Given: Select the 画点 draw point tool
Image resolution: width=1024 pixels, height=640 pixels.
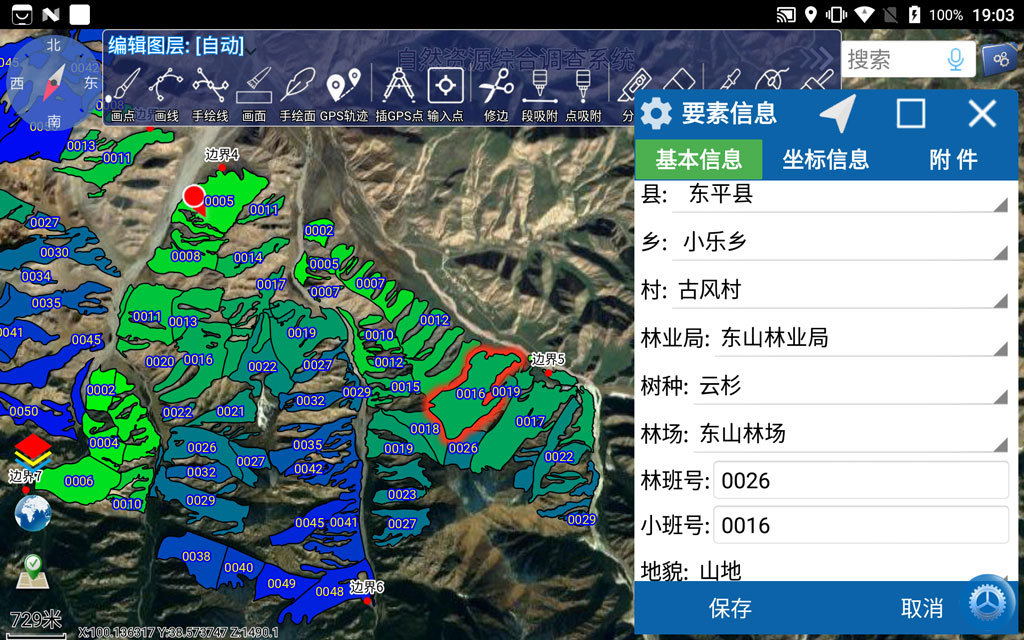Looking at the screenshot, I should pos(123,93).
